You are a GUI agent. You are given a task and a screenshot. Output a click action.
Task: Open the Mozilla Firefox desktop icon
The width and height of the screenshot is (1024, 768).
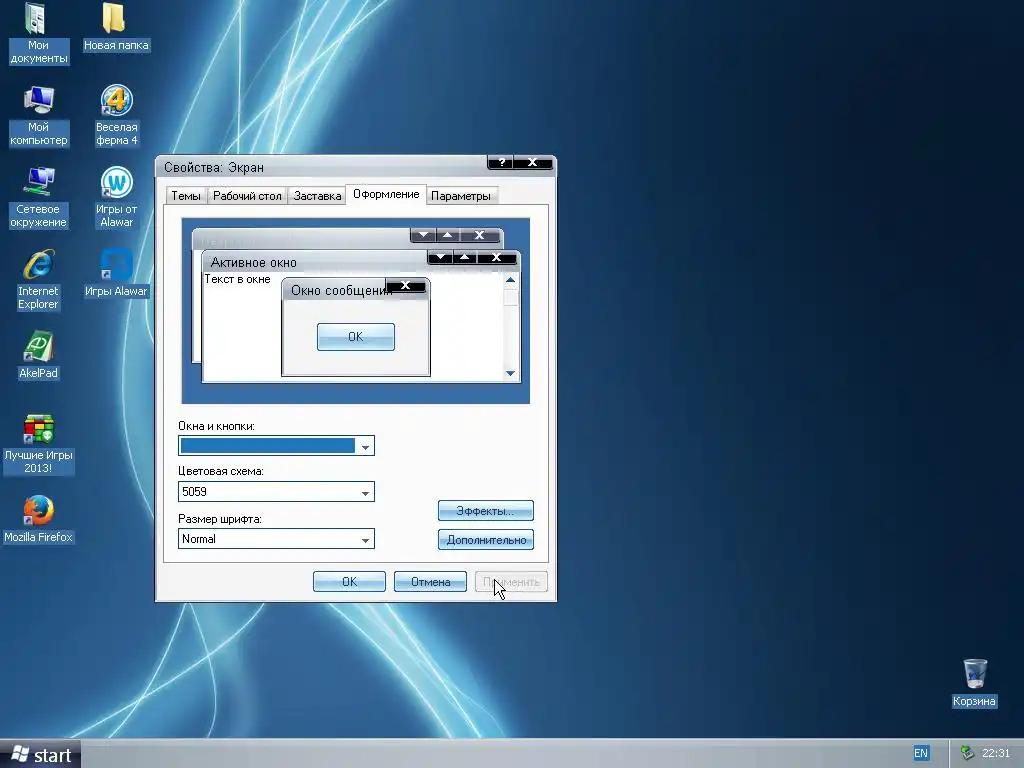point(38,519)
